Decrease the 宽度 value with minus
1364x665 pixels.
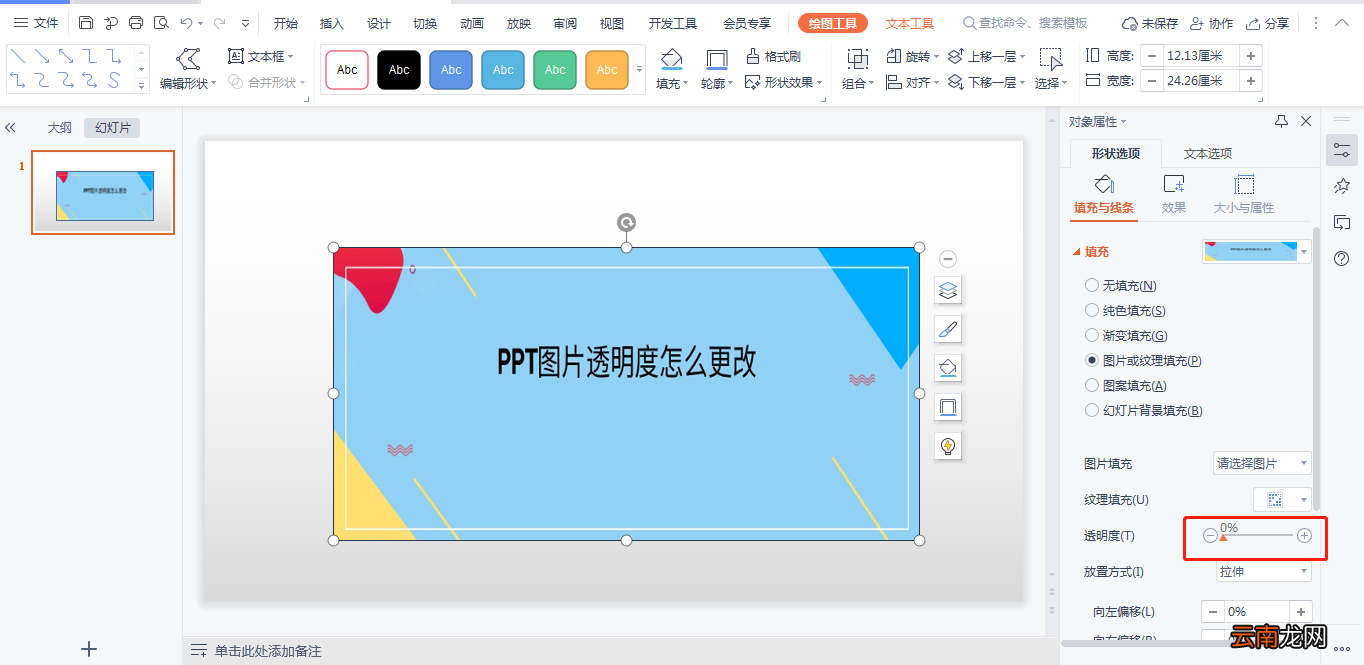[x=1152, y=81]
